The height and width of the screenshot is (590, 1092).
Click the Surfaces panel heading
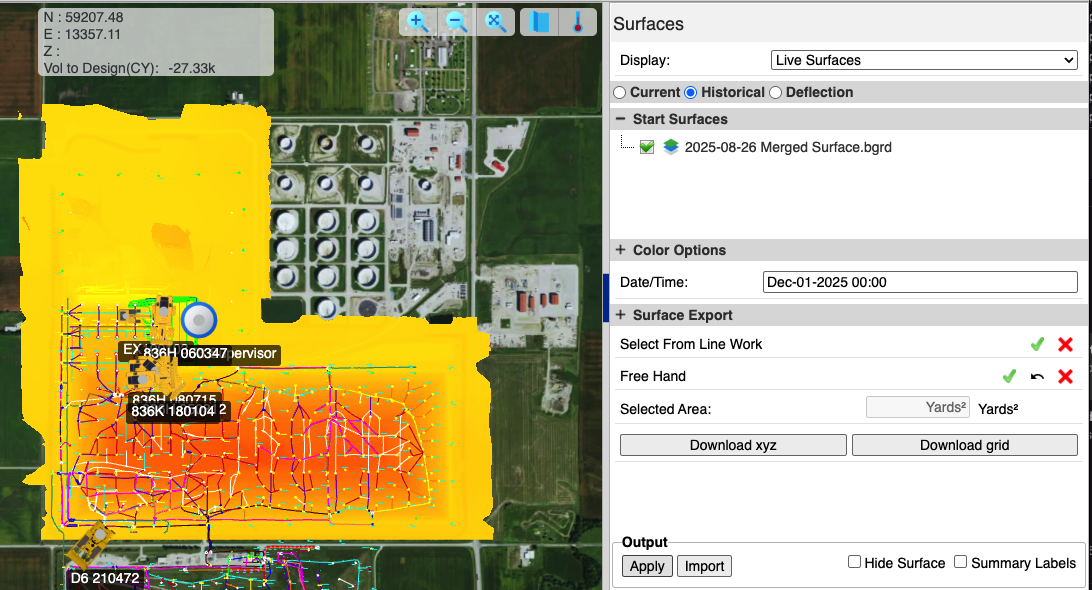[x=648, y=24]
